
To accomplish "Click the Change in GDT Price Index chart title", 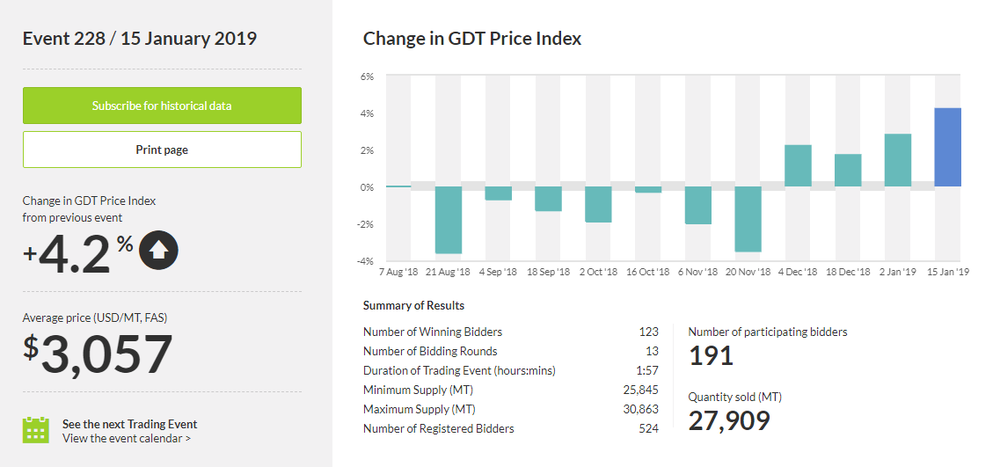I will coord(472,39).
